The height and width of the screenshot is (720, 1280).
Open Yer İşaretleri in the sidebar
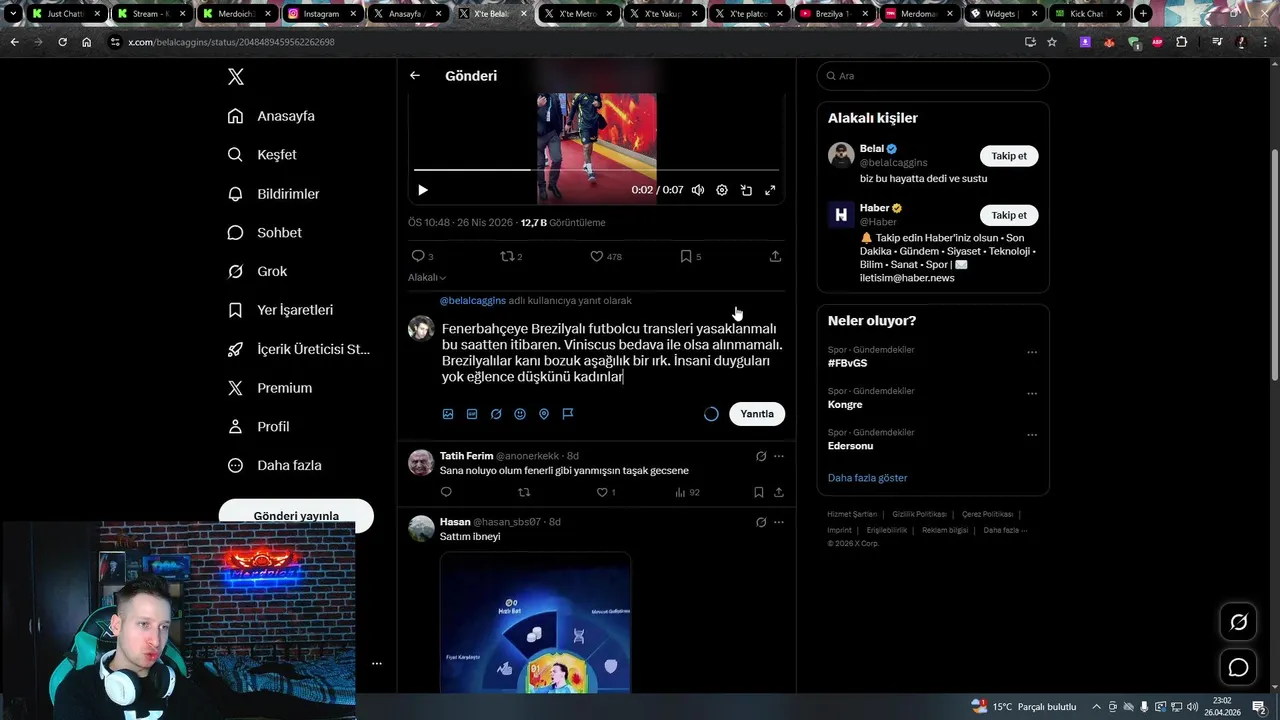281,310
